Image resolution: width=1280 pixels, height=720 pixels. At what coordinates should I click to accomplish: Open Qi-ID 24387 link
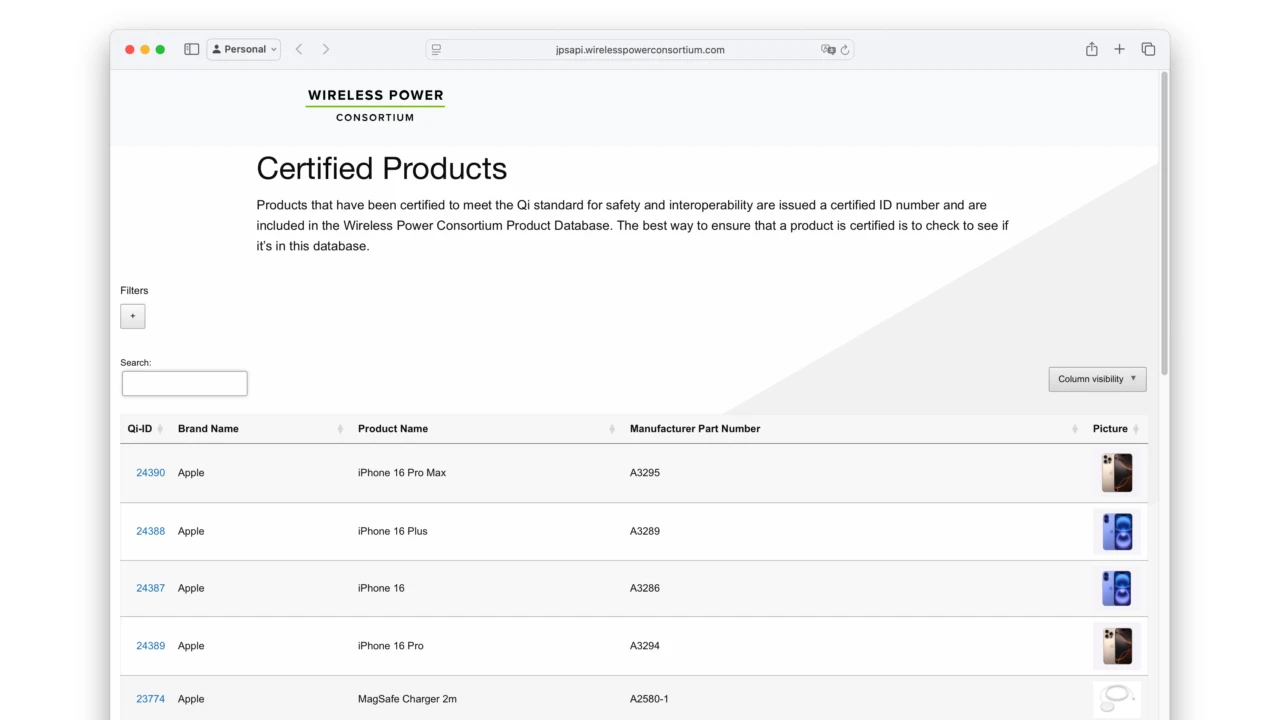tap(150, 588)
